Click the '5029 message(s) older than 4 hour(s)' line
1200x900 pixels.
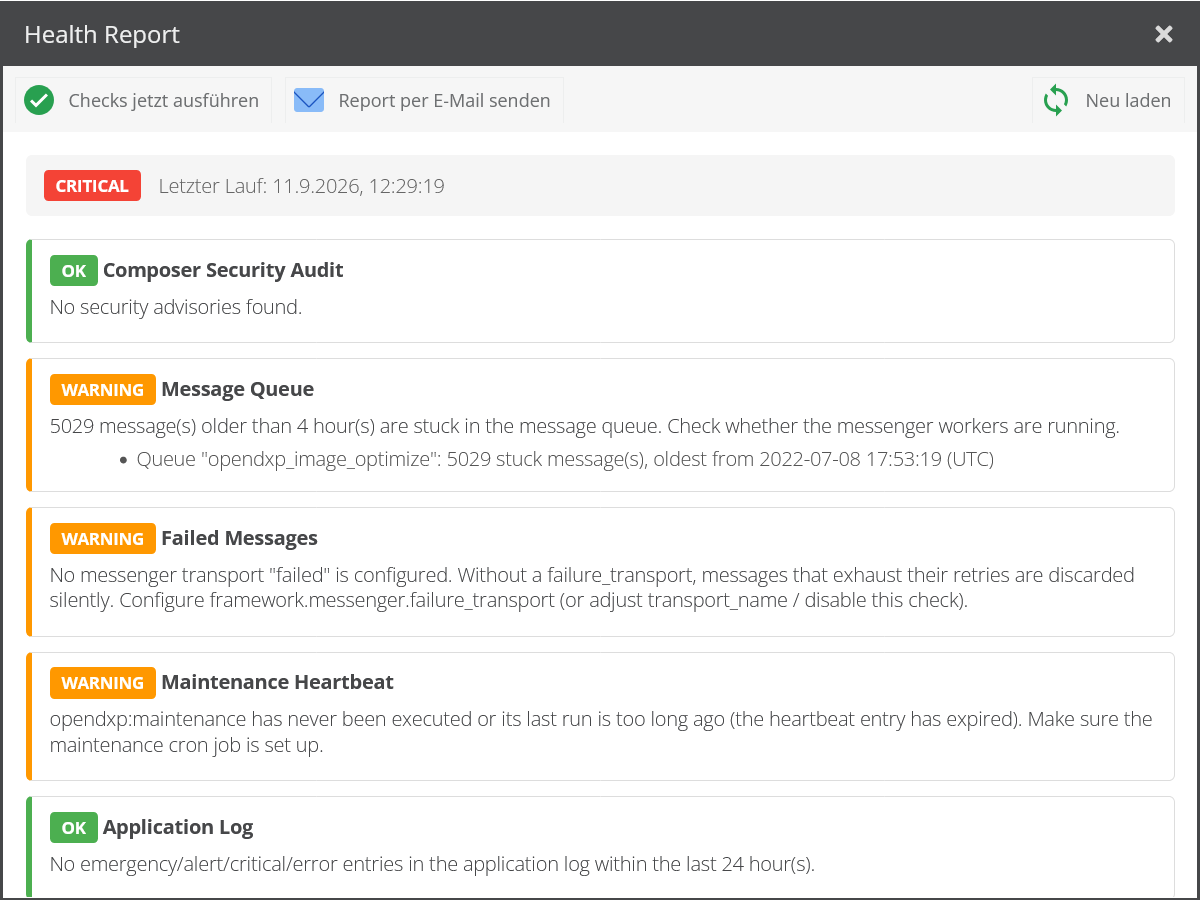click(x=584, y=426)
